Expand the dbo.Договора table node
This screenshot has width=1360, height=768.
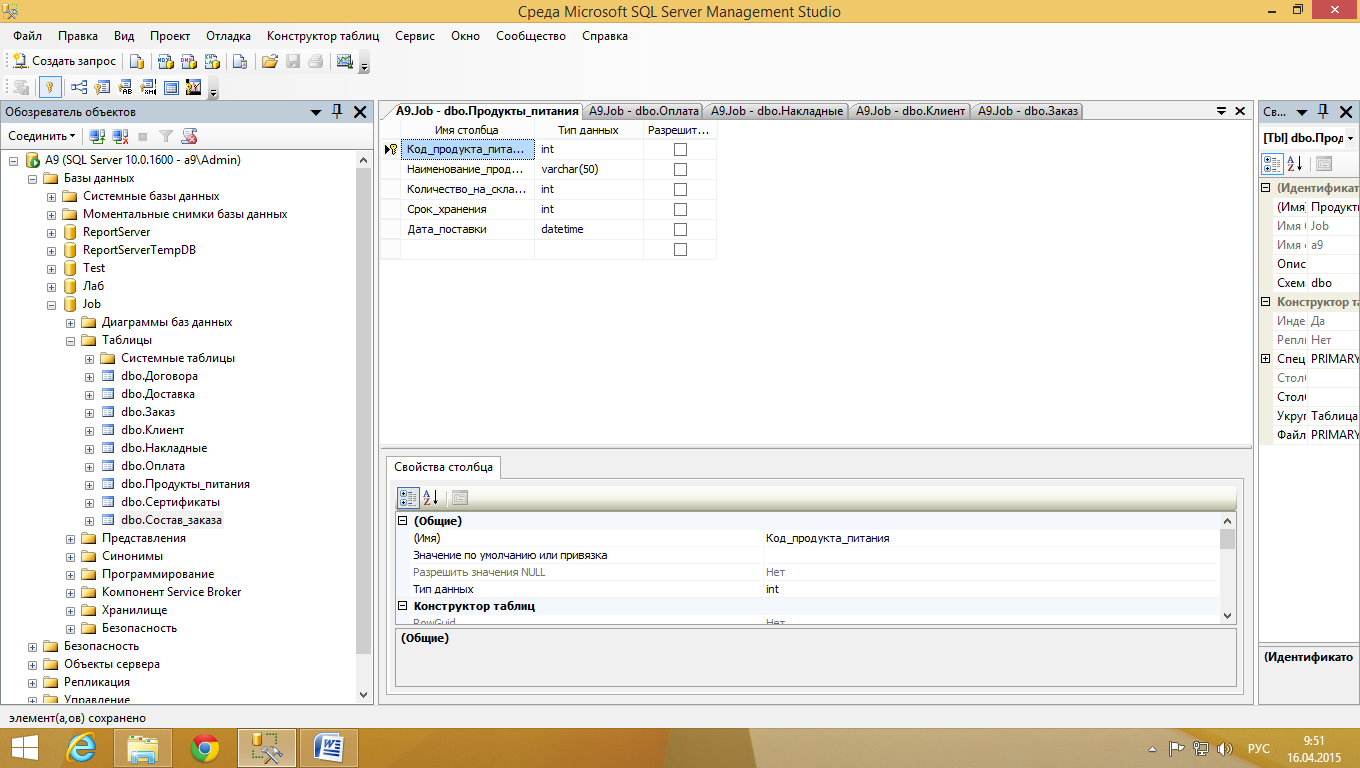pos(89,376)
